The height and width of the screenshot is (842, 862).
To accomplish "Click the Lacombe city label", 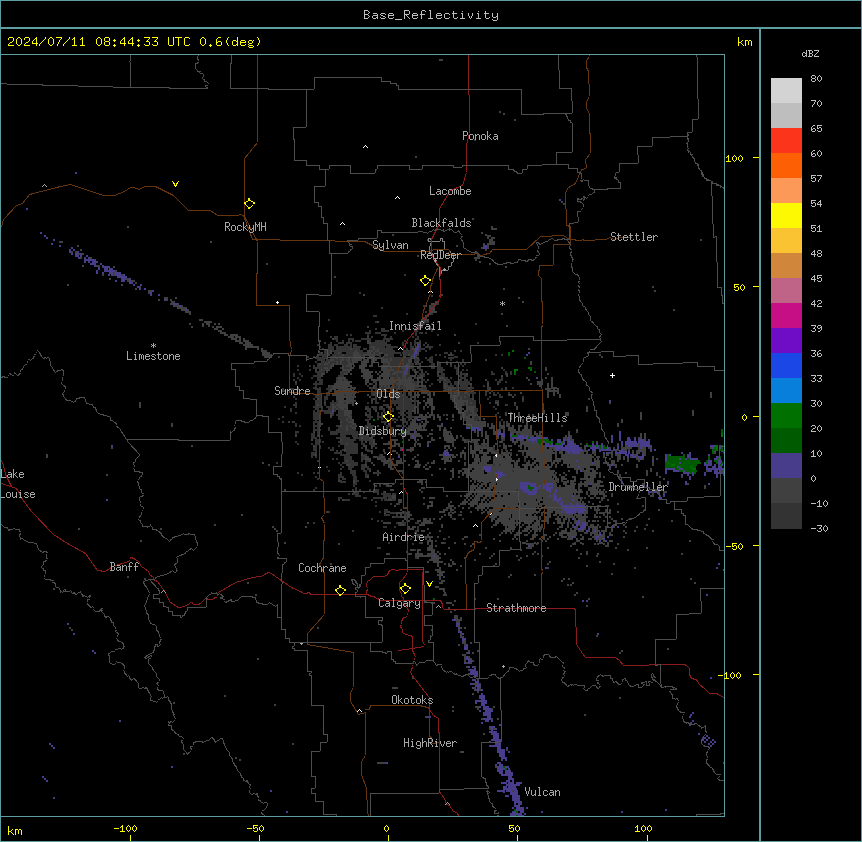I will (x=450, y=191).
